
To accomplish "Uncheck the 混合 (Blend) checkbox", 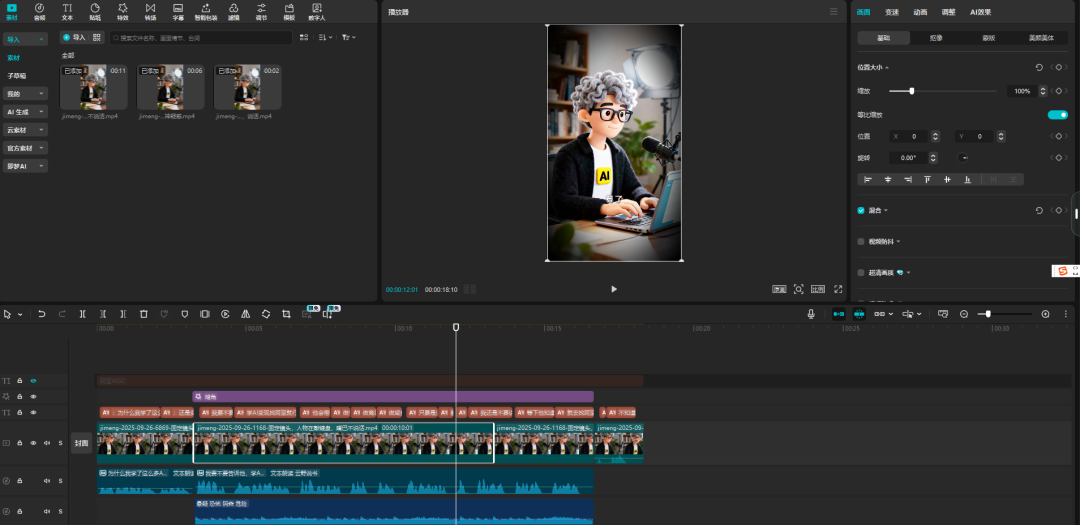I will (x=861, y=211).
